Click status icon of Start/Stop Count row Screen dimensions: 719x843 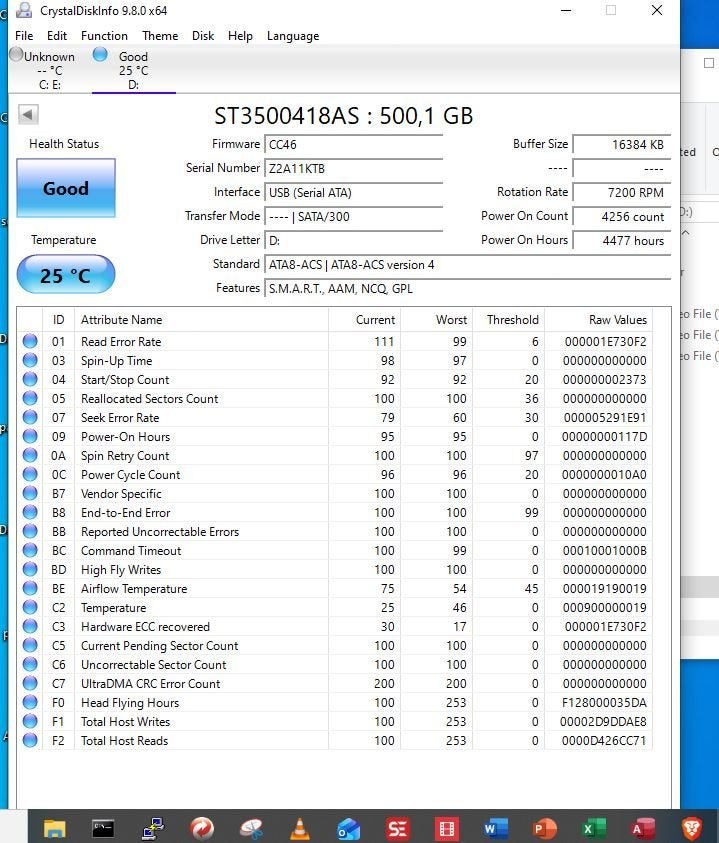[x=30, y=379]
